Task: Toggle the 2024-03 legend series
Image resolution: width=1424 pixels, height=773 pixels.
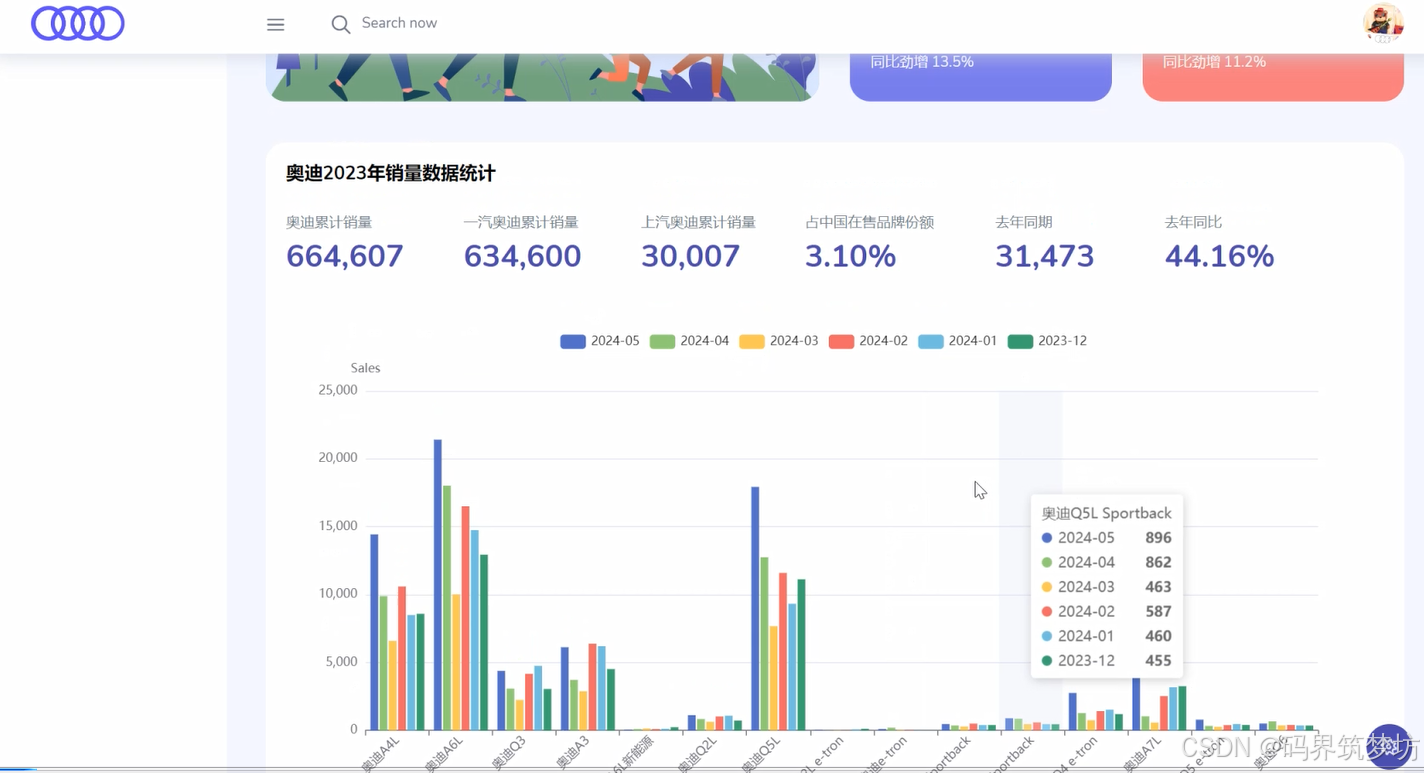Action: (x=779, y=341)
